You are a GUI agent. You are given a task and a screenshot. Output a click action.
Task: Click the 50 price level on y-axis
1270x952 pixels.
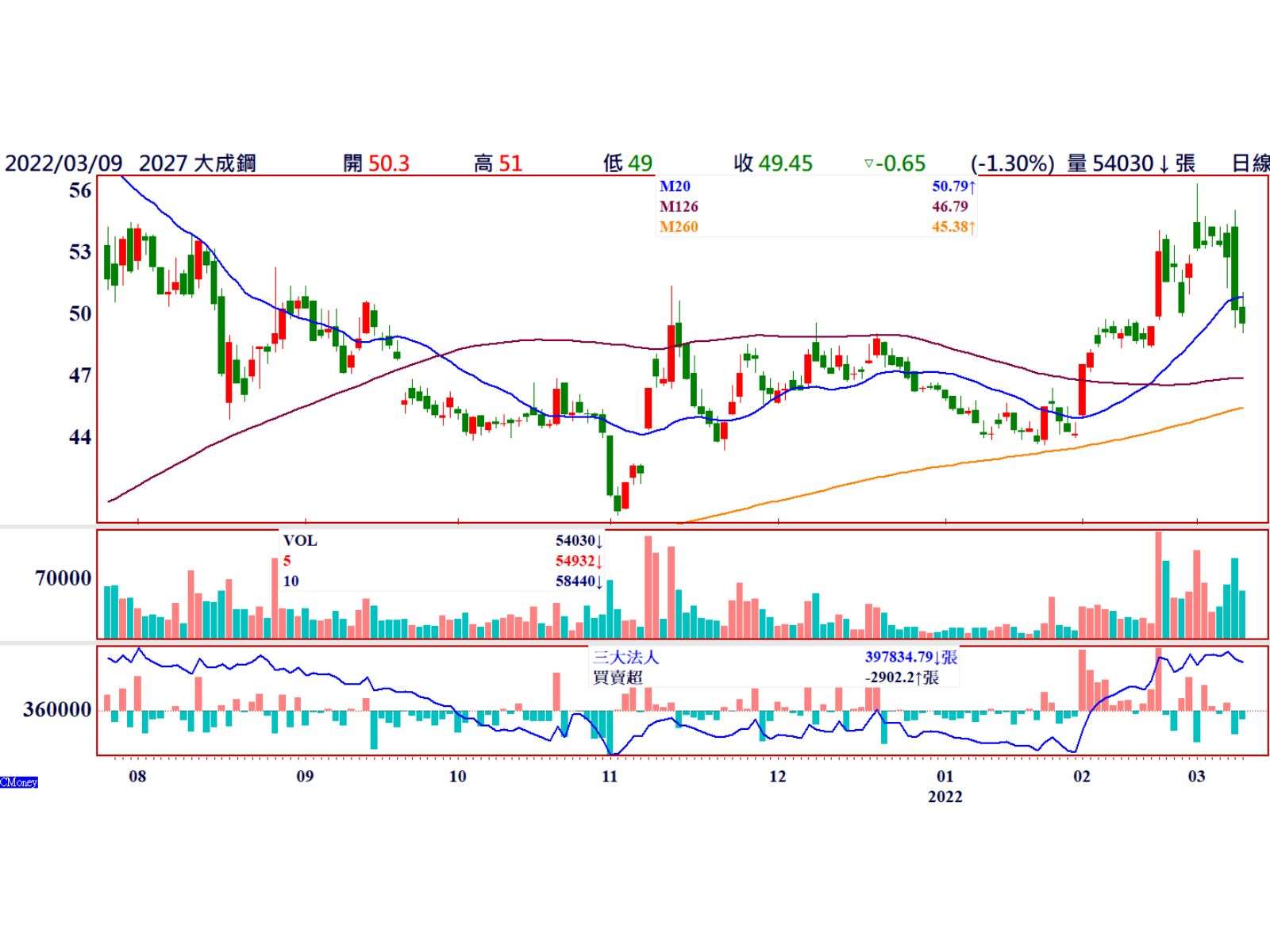pos(80,313)
